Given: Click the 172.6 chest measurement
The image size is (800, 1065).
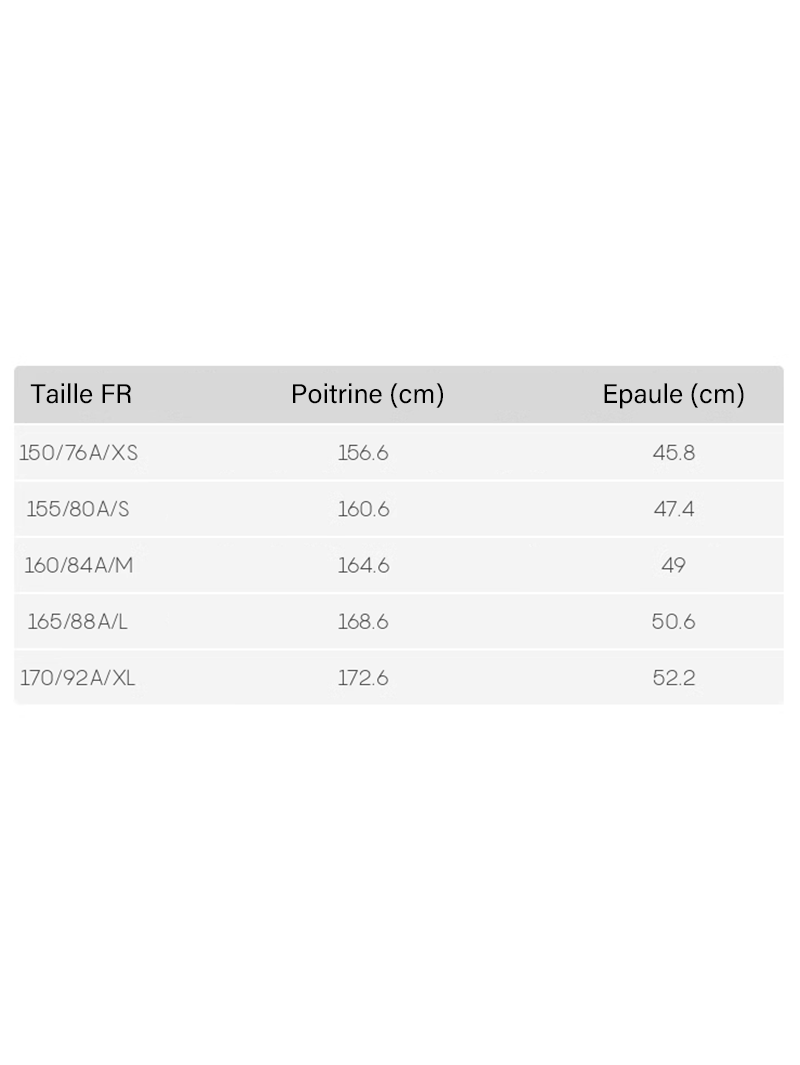Looking at the screenshot, I should point(363,678).
